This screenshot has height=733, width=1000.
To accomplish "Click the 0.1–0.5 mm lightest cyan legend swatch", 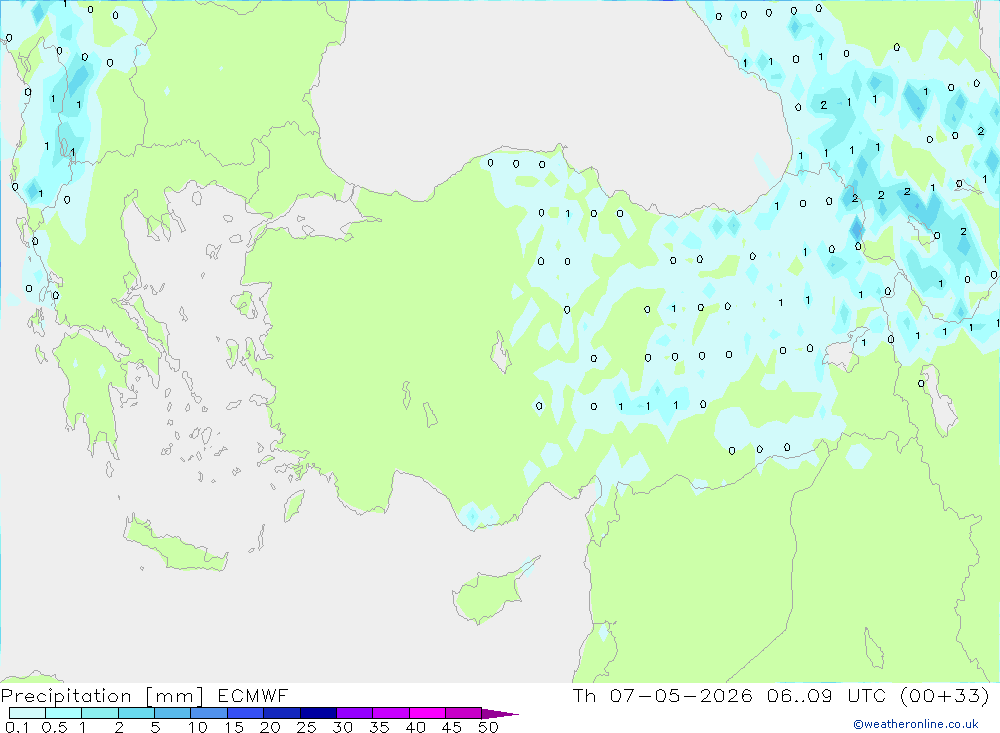I will coord(27,713).
